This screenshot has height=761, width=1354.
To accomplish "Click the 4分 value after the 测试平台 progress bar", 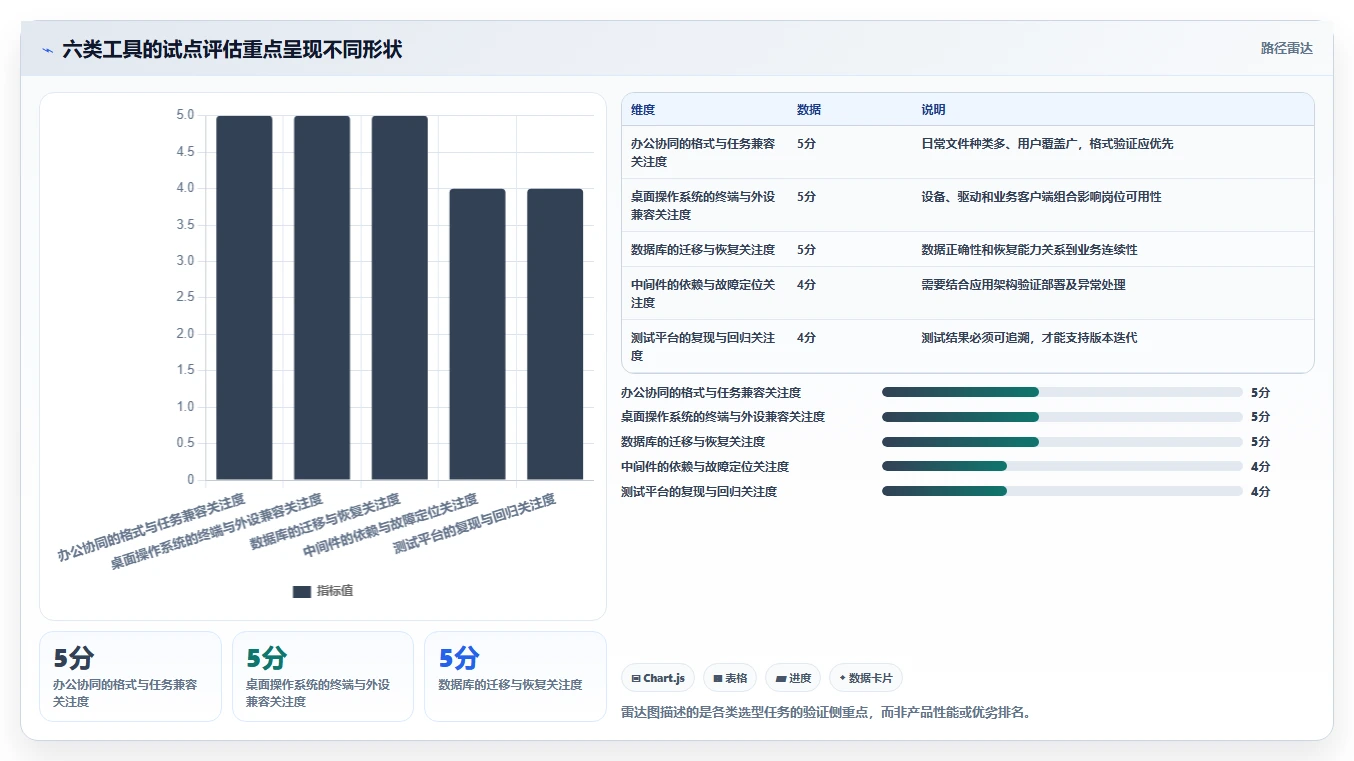I will pyautogui.click(x=1260, y=492).
